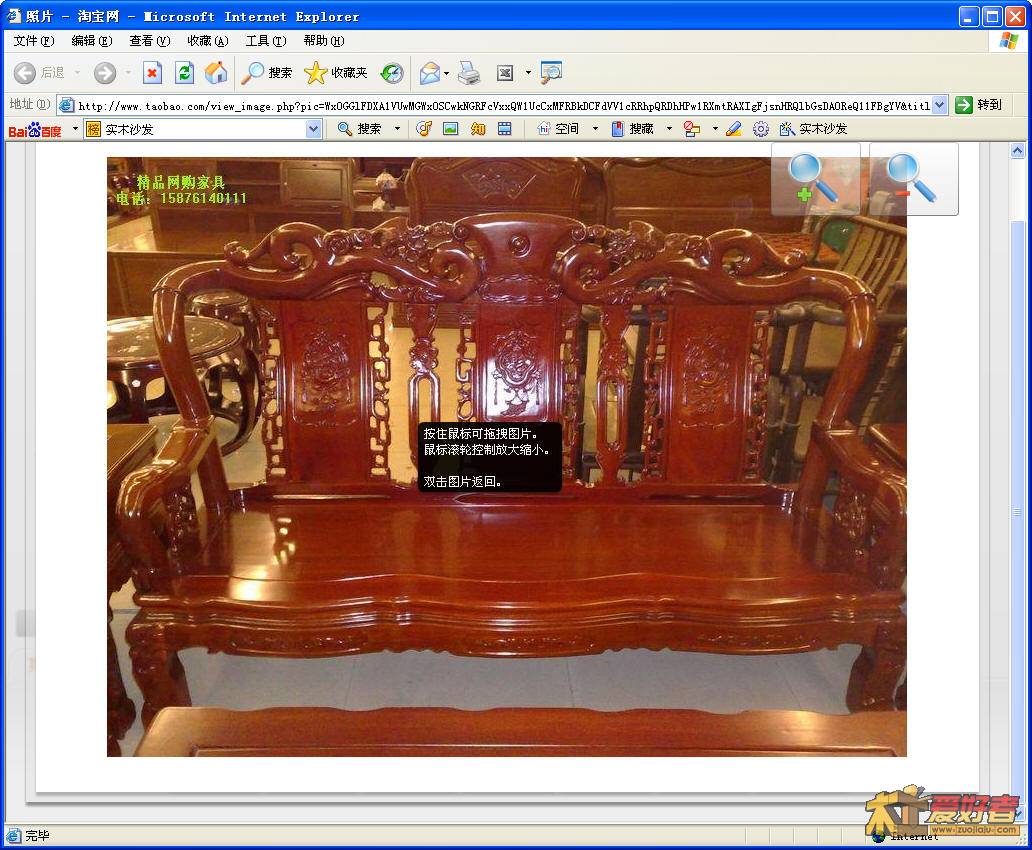Click the 转到 go button

(x=978, y=105)
